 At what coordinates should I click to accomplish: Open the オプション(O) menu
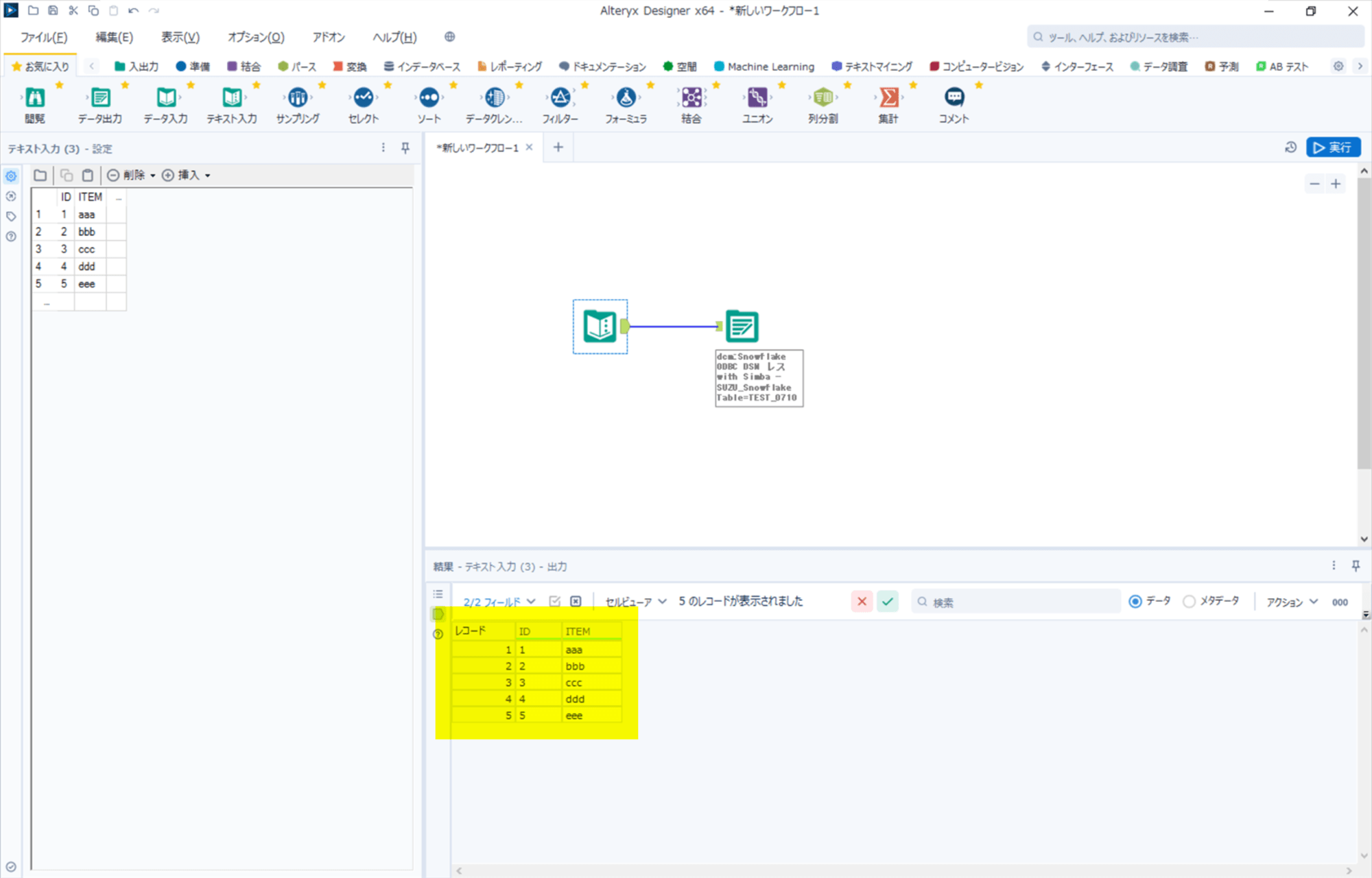click(256, 37)
